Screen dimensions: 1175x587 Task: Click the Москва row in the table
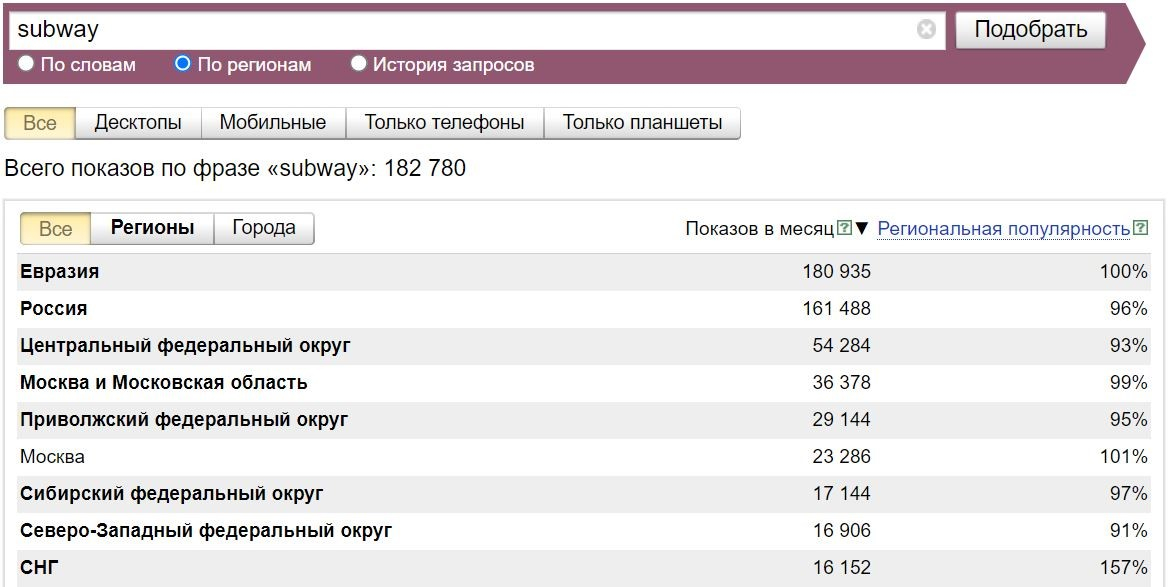pyautogui.click(x=53, y=457)
